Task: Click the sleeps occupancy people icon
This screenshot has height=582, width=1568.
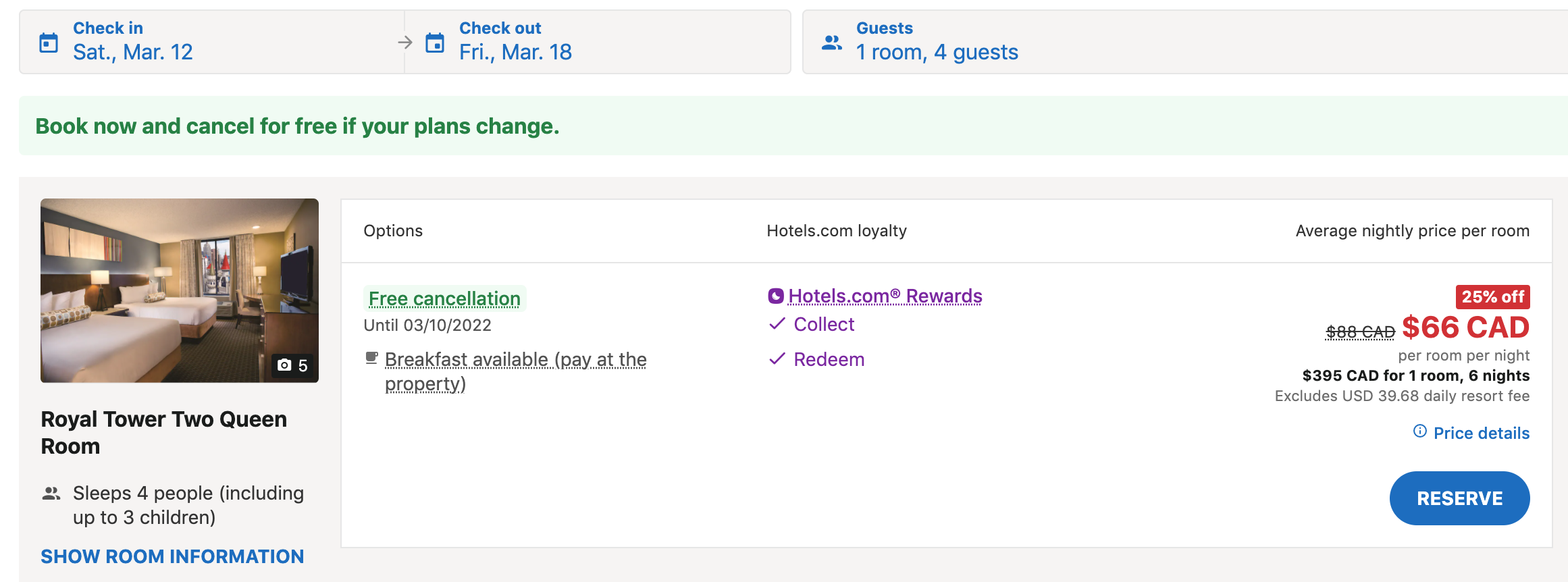Action: pos(51,494)
